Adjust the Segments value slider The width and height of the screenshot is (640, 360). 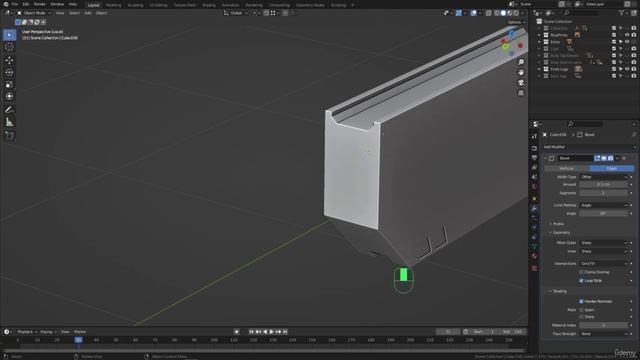[604, 193]
